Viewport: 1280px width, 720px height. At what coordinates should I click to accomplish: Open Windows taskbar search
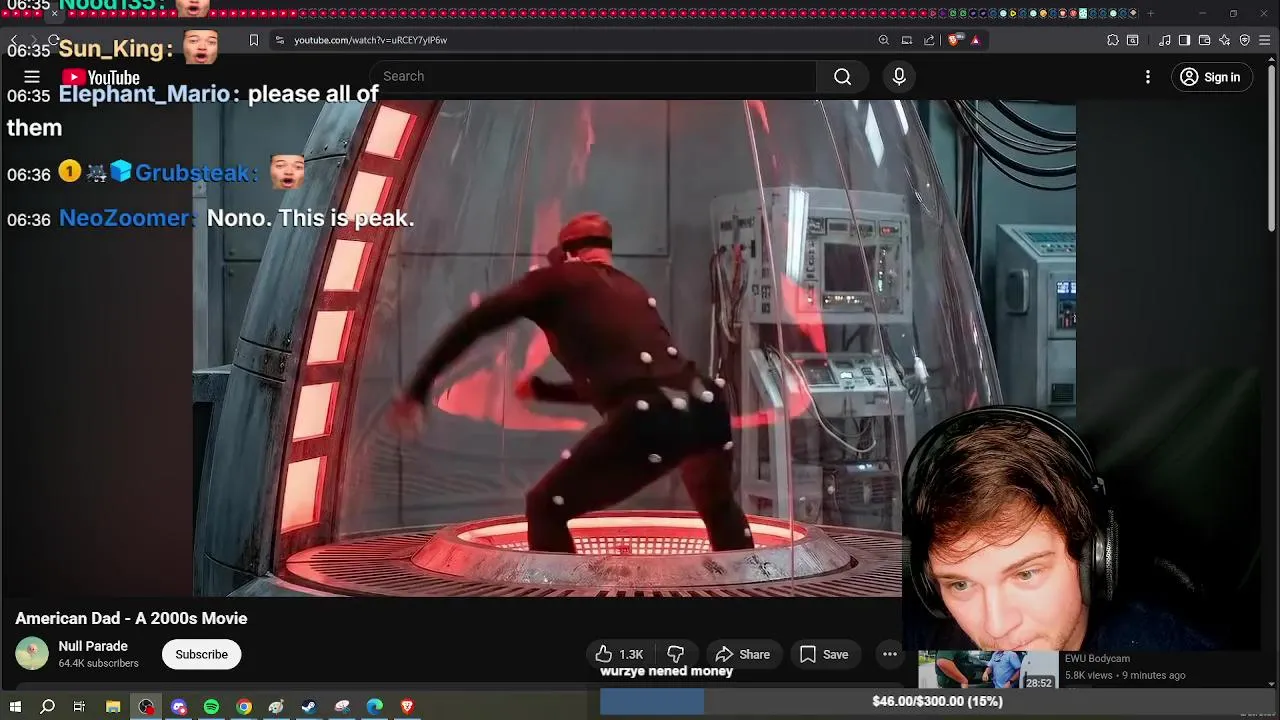[47, 707]
